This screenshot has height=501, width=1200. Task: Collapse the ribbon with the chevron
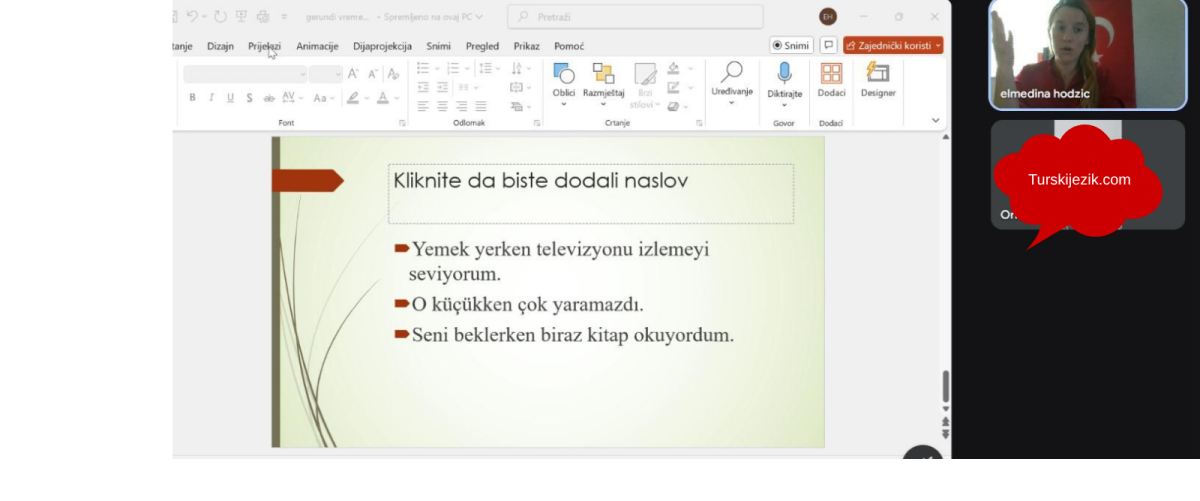pyautogui.click(x=936, y=120)
